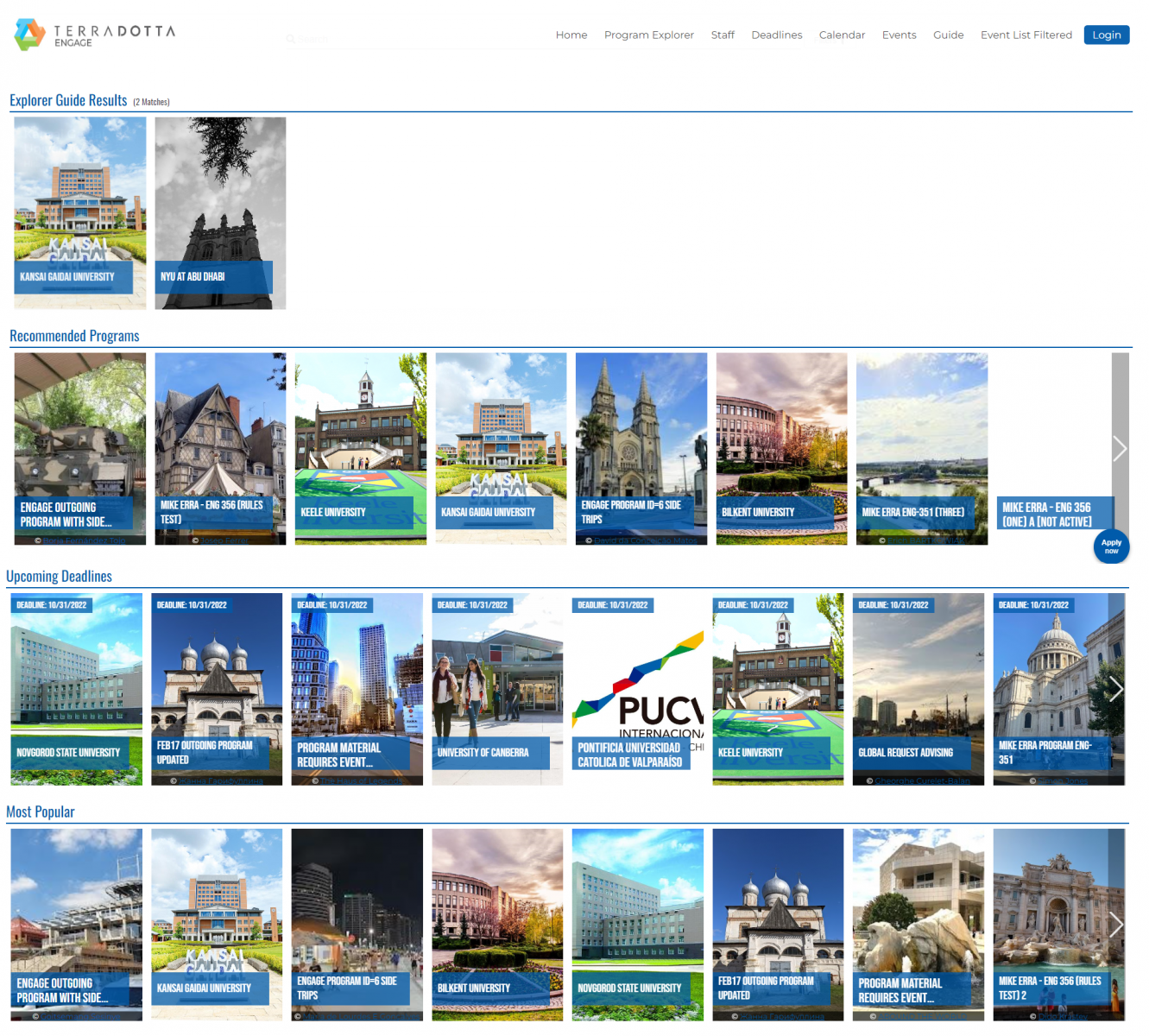The width and height of the screenshot is (1149, 1036).
Task: Open Engage Program ID=6 Side Trips in Most Popular
Action: (x=357, y=925)
